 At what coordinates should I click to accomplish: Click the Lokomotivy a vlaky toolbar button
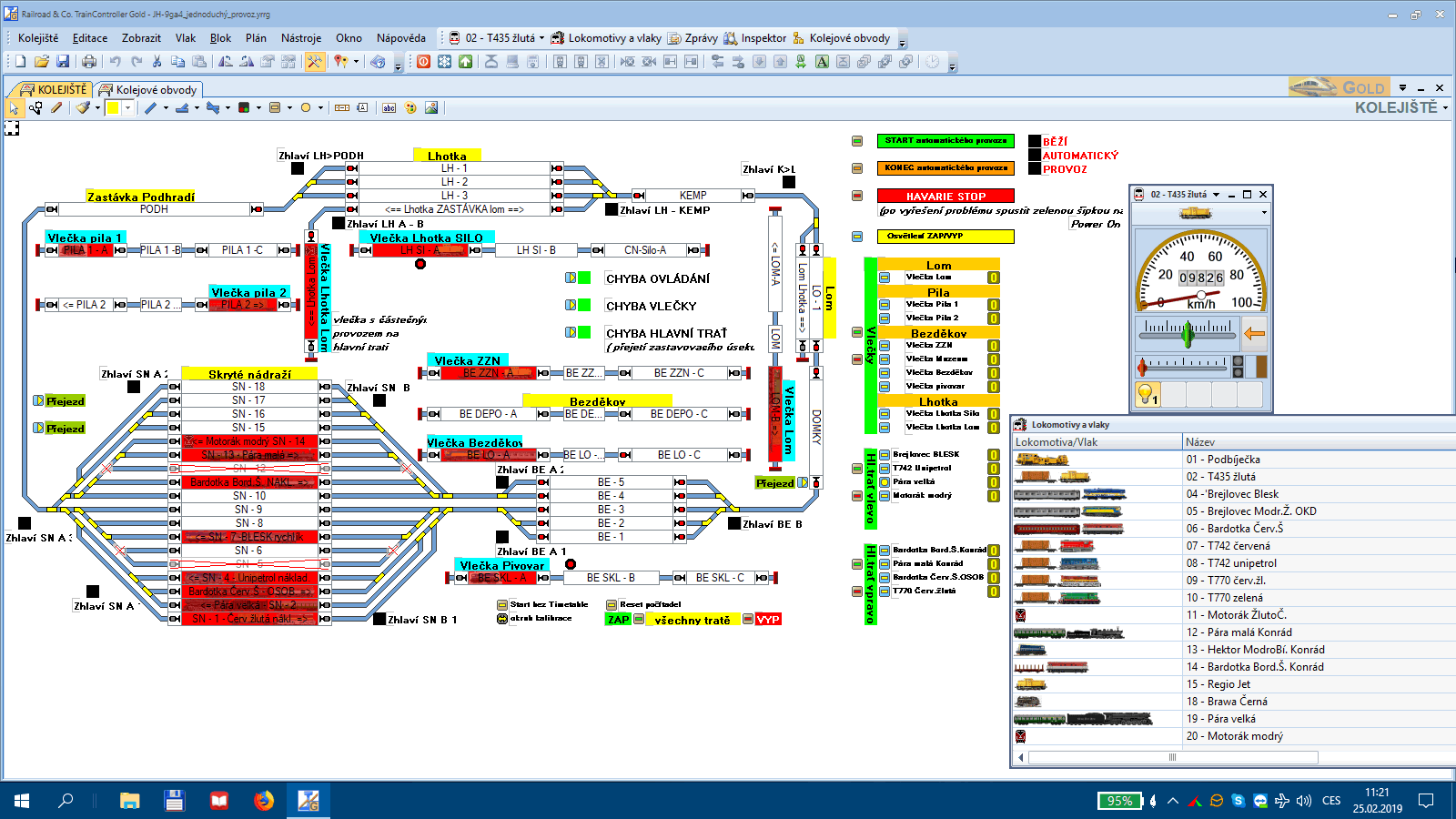click(x=606, y=38)
